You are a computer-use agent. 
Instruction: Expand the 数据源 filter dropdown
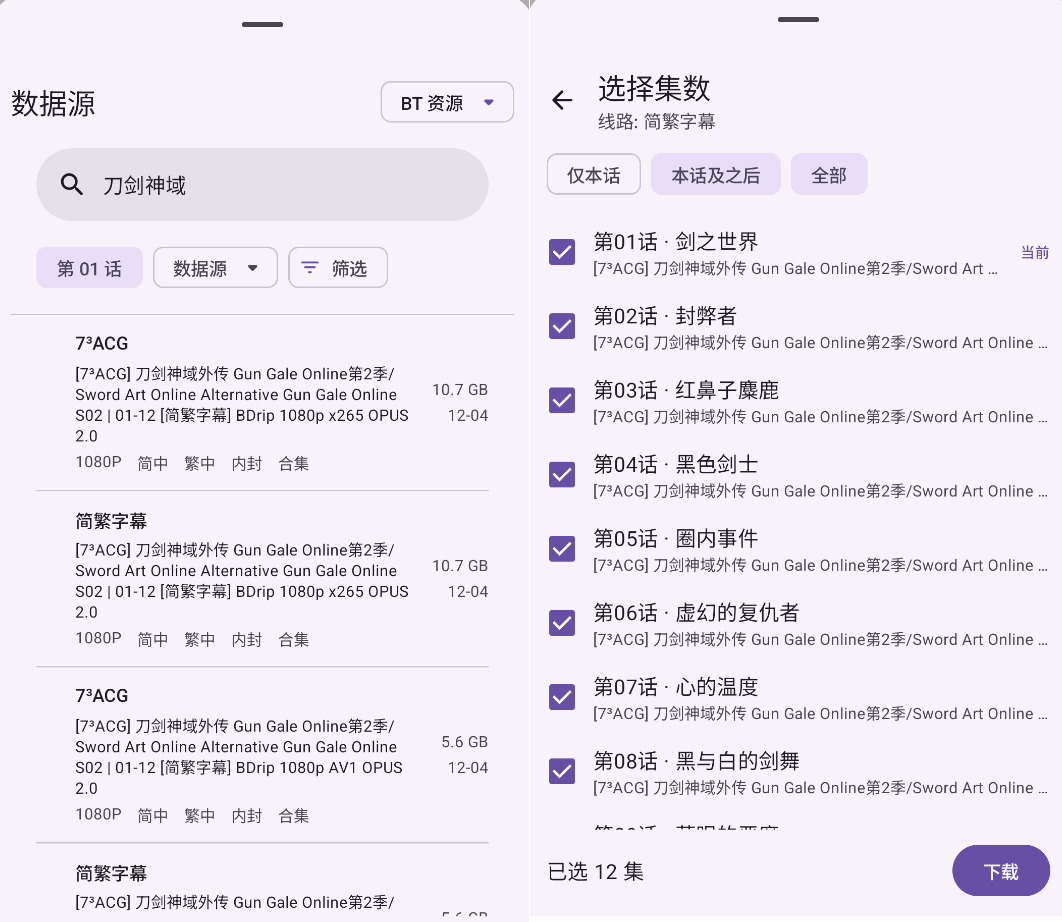[215, 268]
